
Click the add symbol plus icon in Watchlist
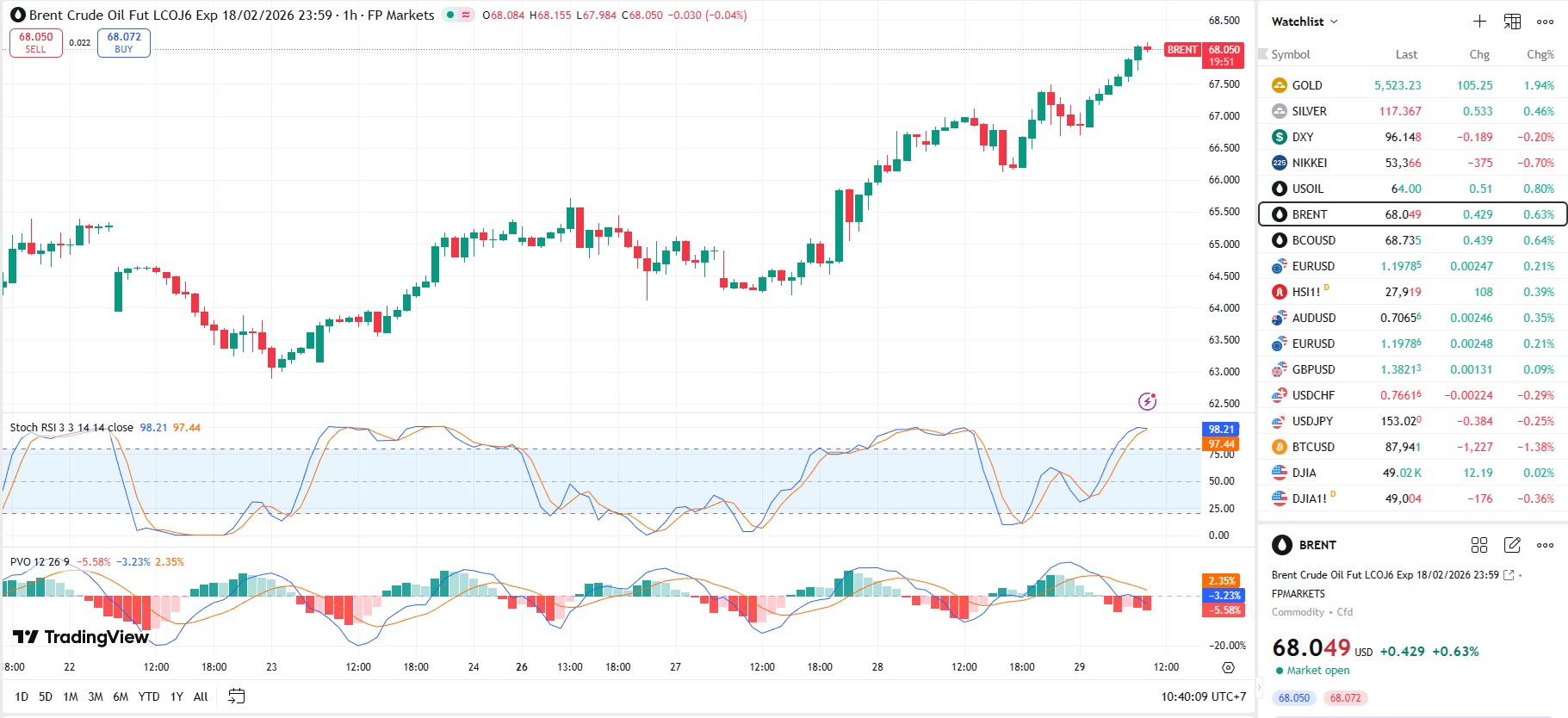click(1479, 22)
